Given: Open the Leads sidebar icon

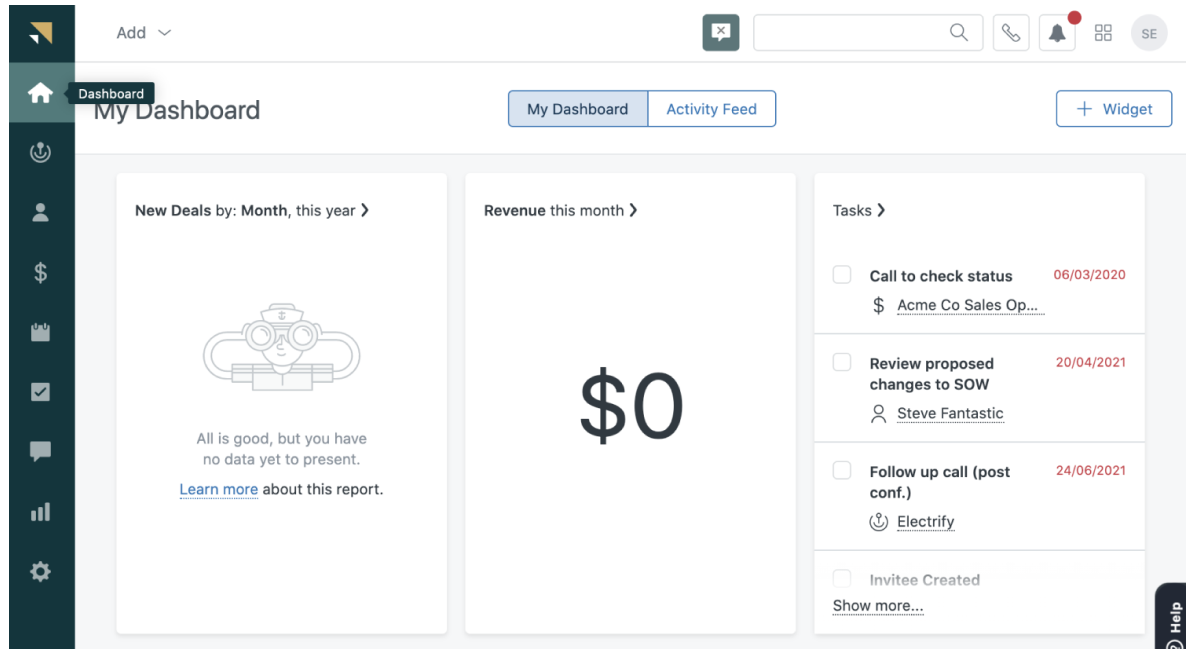Looking at the screenshot, I should click(x=40, y=153).
